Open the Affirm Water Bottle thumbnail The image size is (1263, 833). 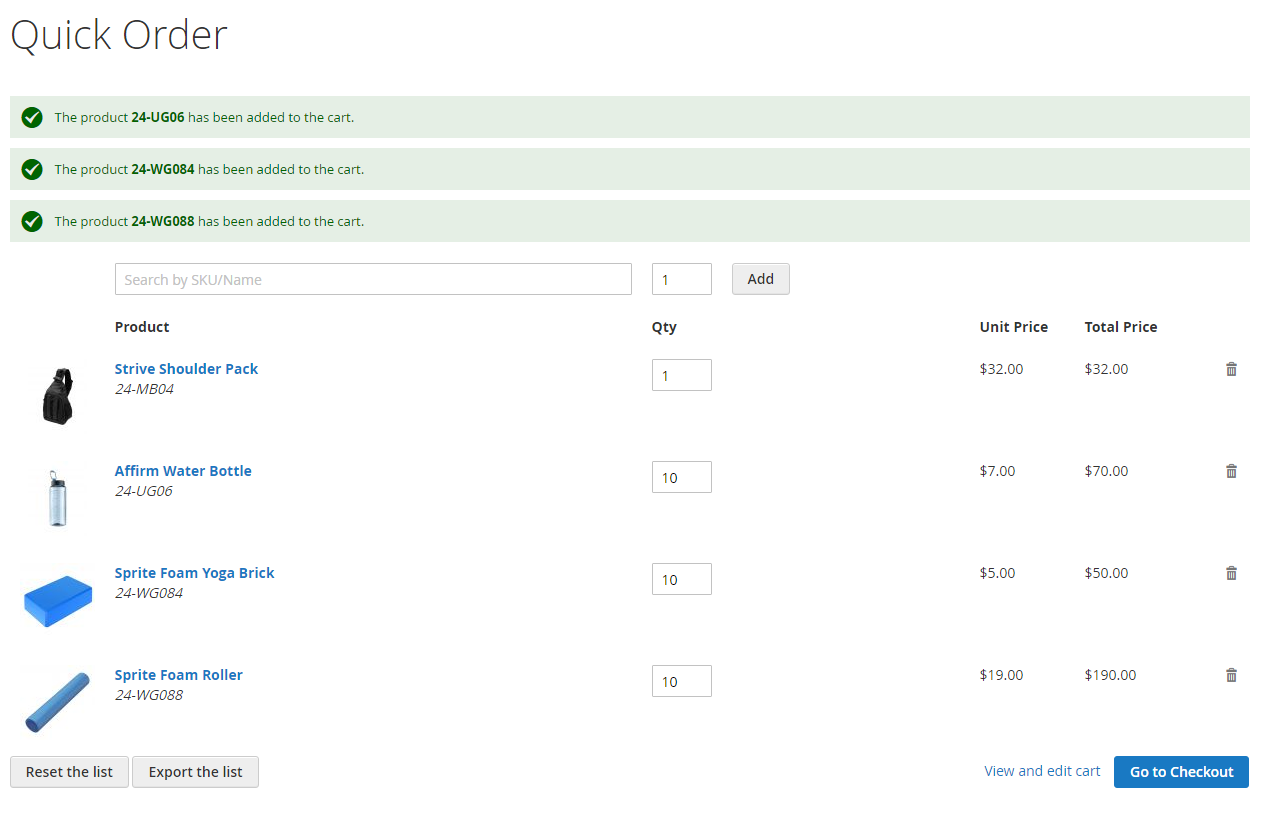[x=57, y=498]
